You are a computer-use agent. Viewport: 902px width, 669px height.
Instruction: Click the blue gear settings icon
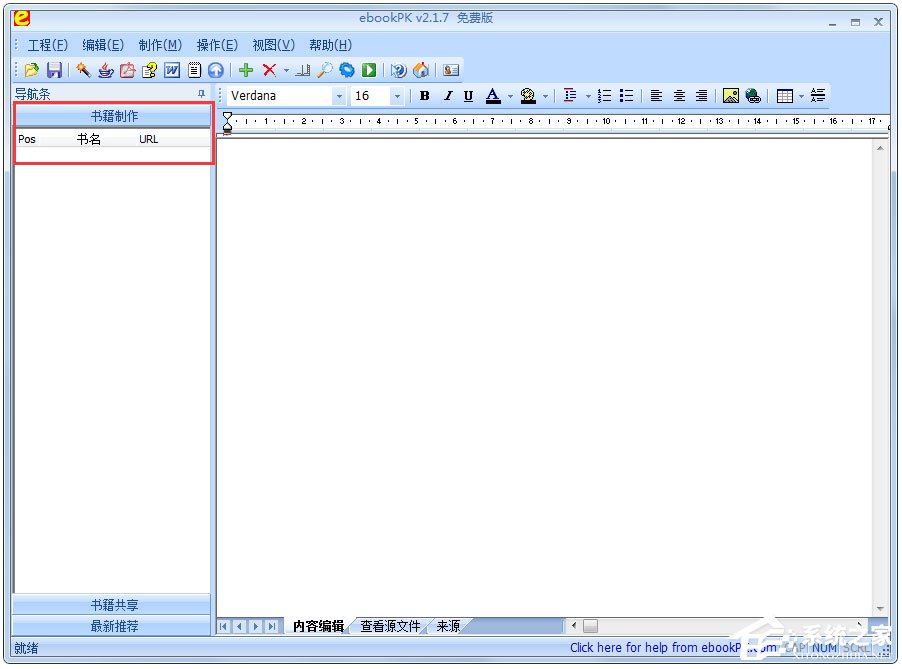(347, 70)
